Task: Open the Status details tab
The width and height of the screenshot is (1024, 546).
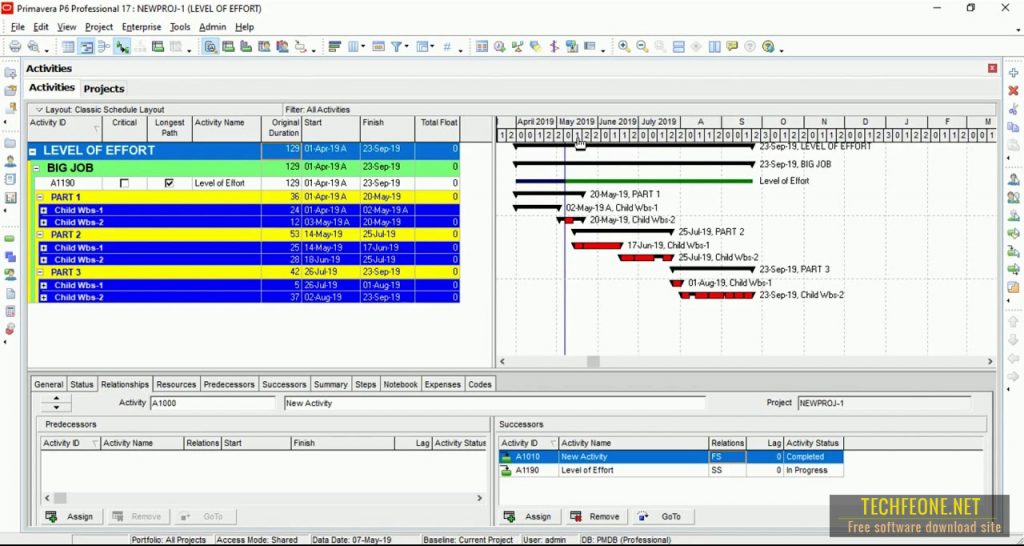Action: tap(82, 384)
